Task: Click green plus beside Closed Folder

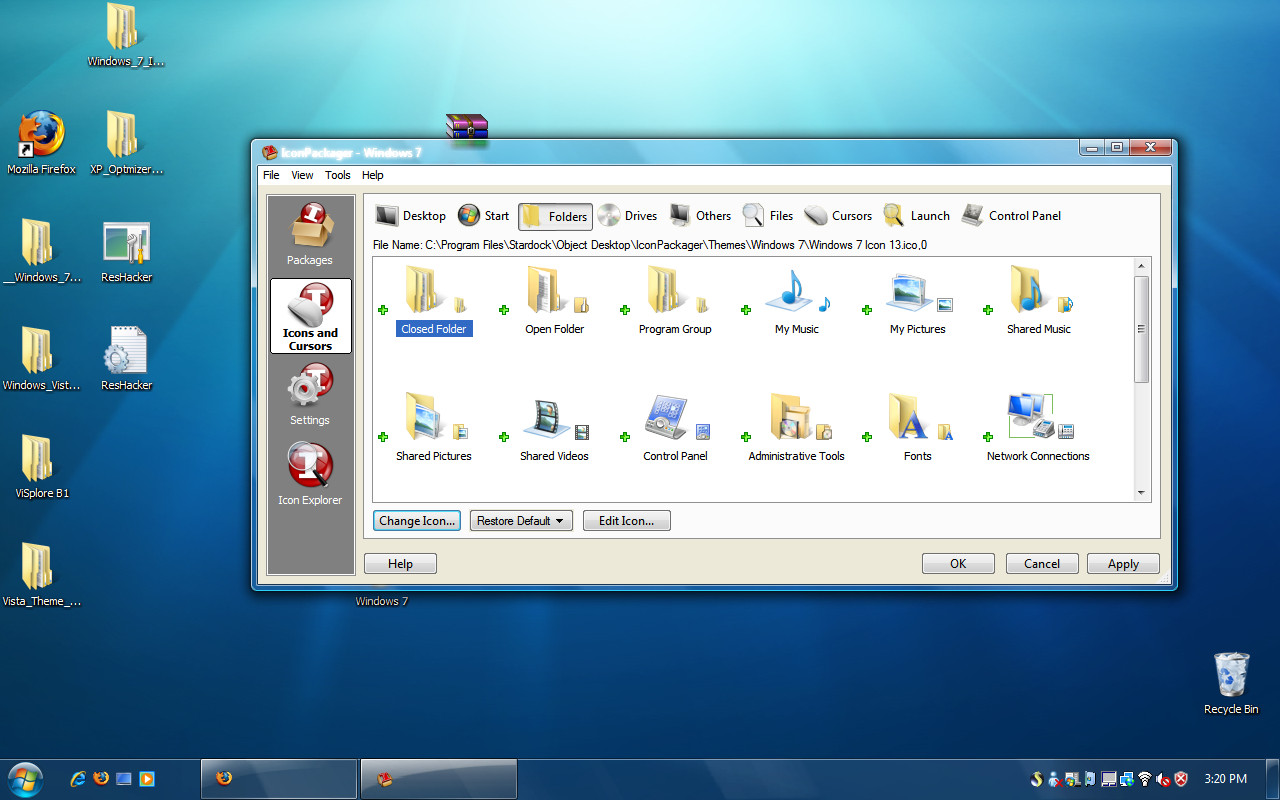Action: click(383, 310)
